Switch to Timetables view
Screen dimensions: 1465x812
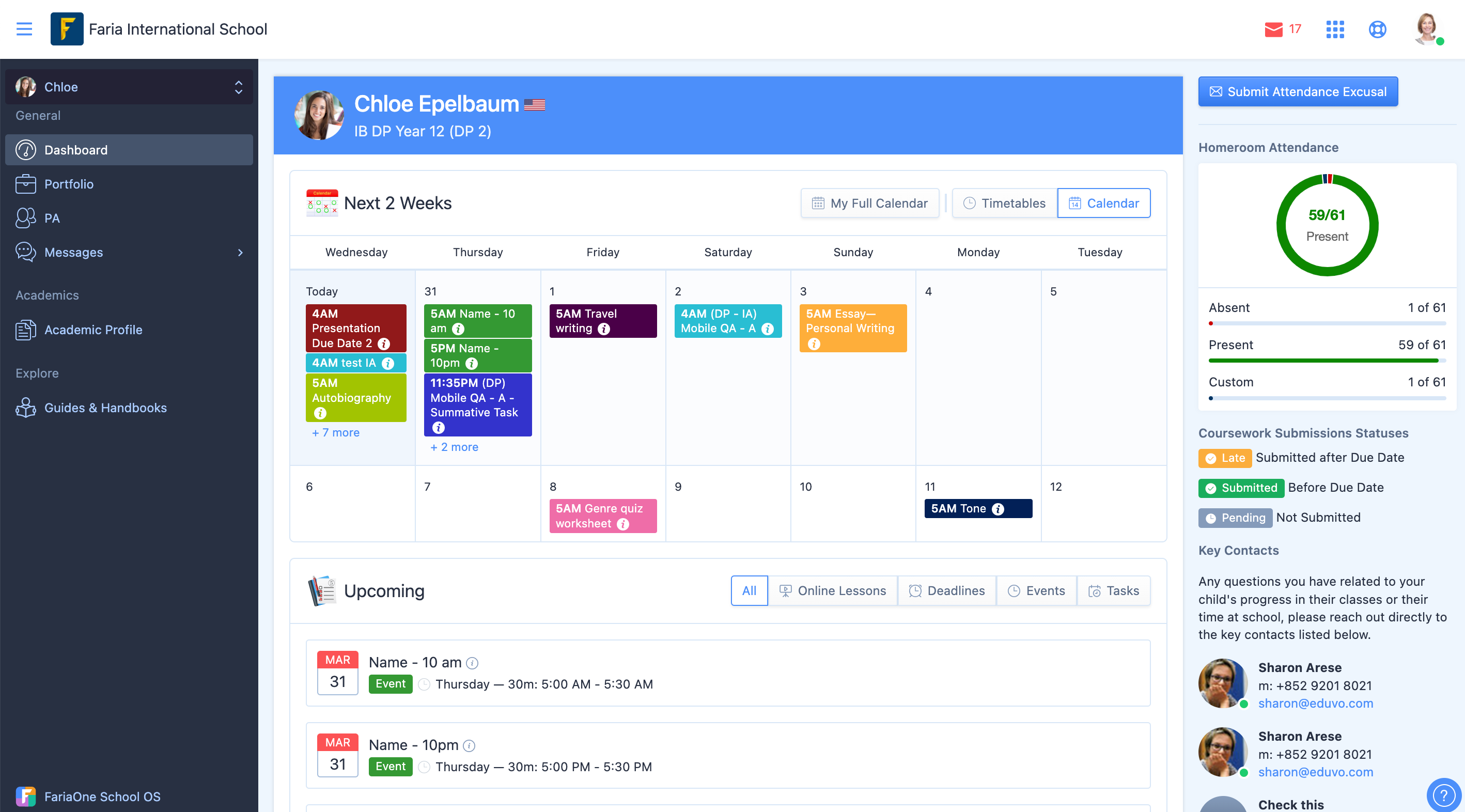click(1004, 203)
